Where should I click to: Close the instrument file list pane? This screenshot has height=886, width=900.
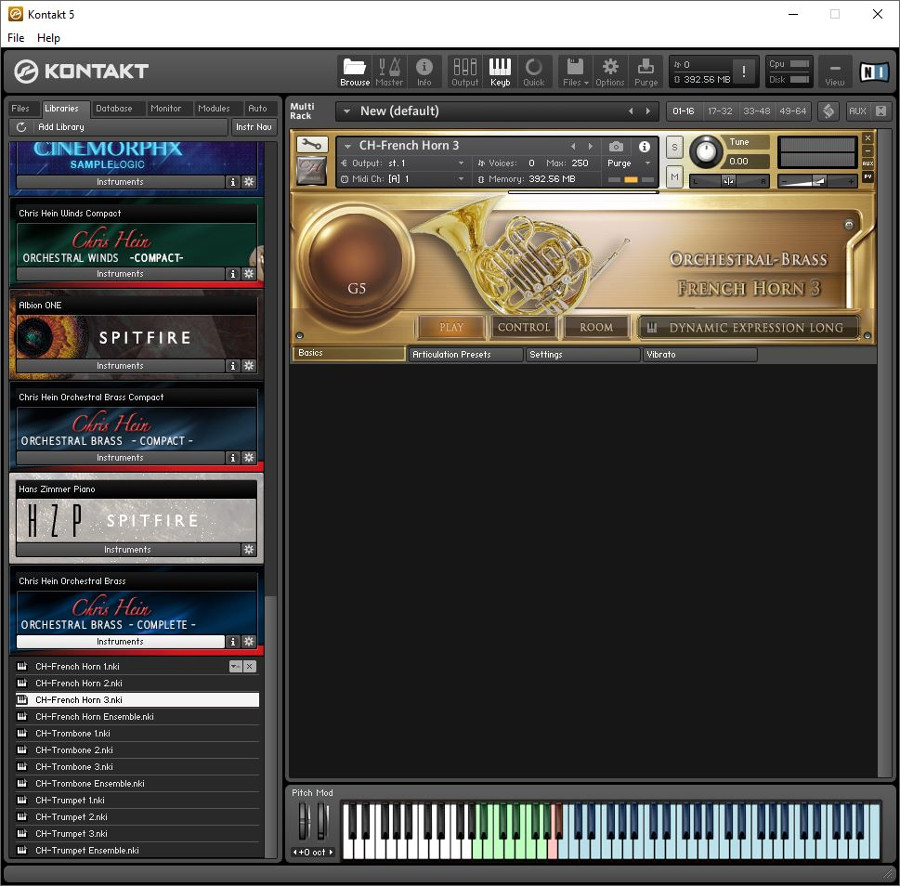tap(250, 666)
